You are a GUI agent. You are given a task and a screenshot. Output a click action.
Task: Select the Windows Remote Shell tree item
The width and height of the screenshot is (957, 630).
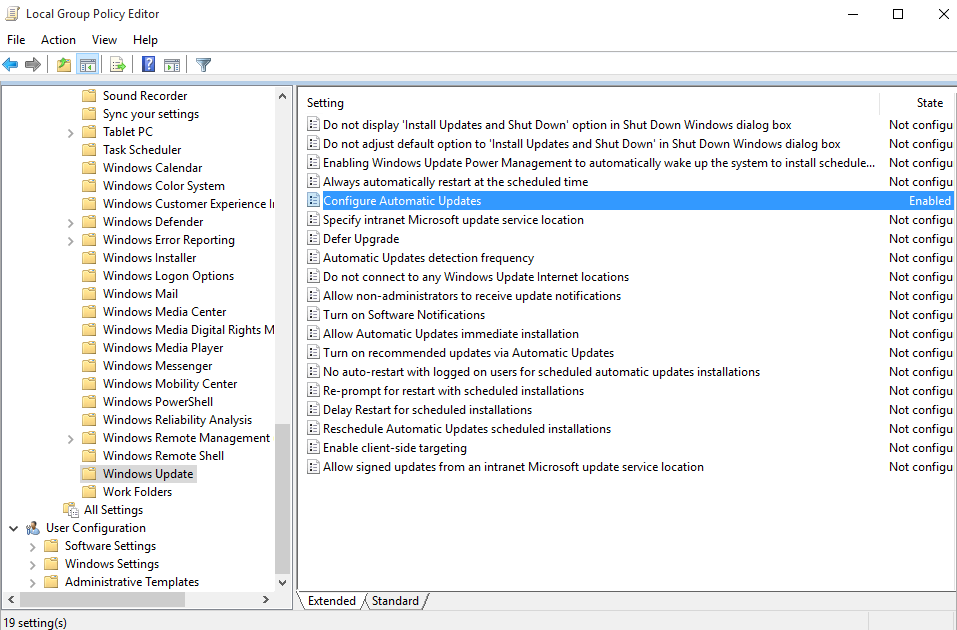click(163, 455)
